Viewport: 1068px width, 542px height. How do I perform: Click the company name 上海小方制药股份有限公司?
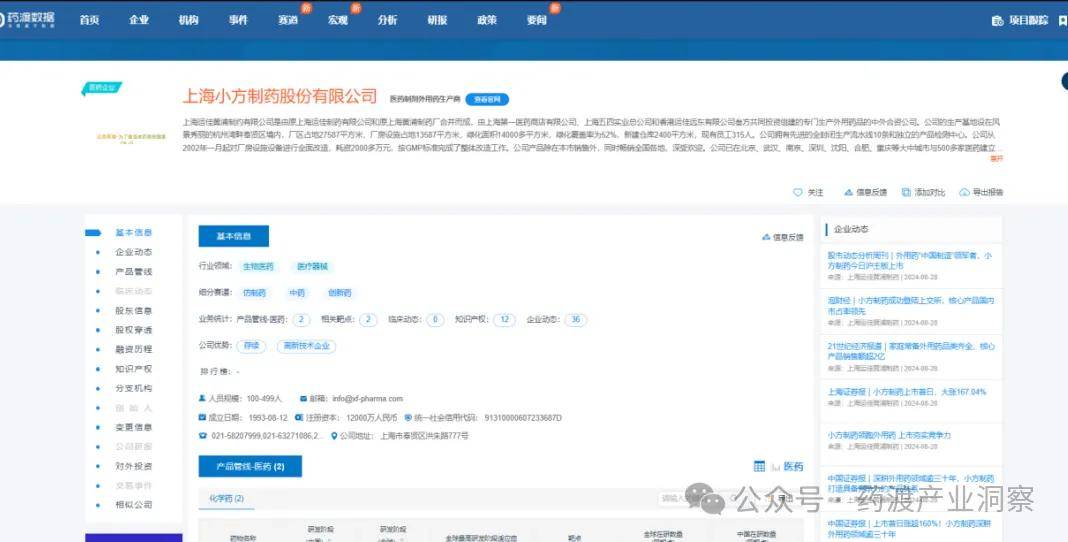click(280, 96)
